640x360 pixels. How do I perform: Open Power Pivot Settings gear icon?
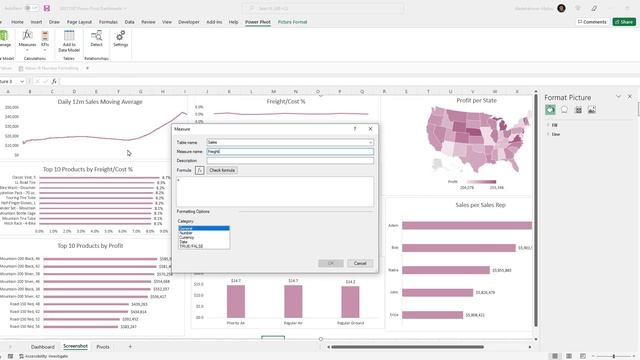point(120,36)
